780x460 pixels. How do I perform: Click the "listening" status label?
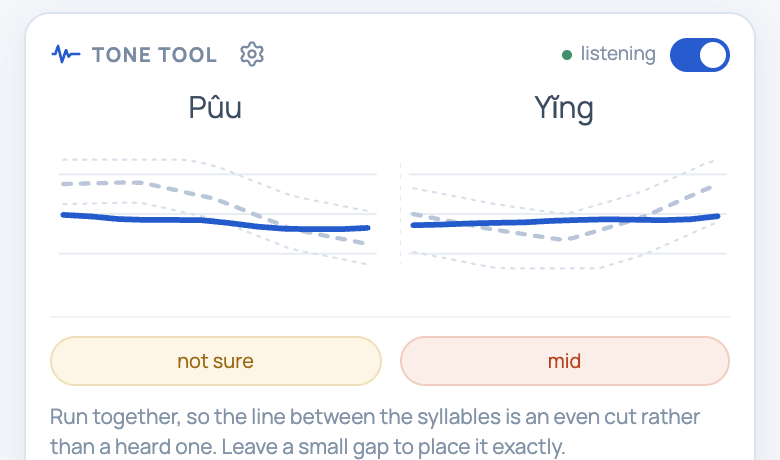[618, 54]
